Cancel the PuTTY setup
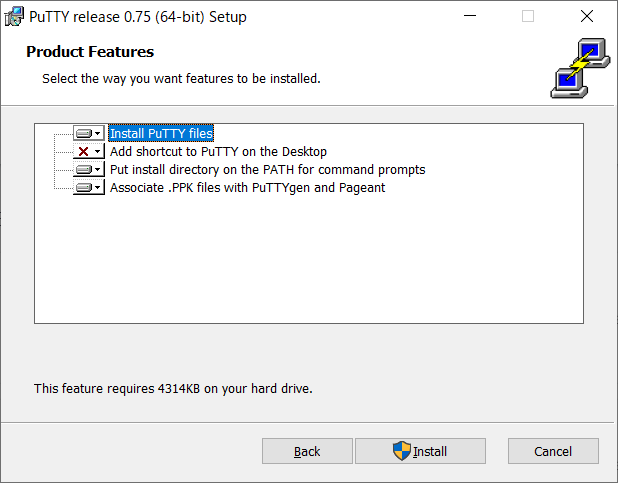Image resolution: width=618 pixels, height=483 pixels. pyautogui.click(x=553, y=451)
